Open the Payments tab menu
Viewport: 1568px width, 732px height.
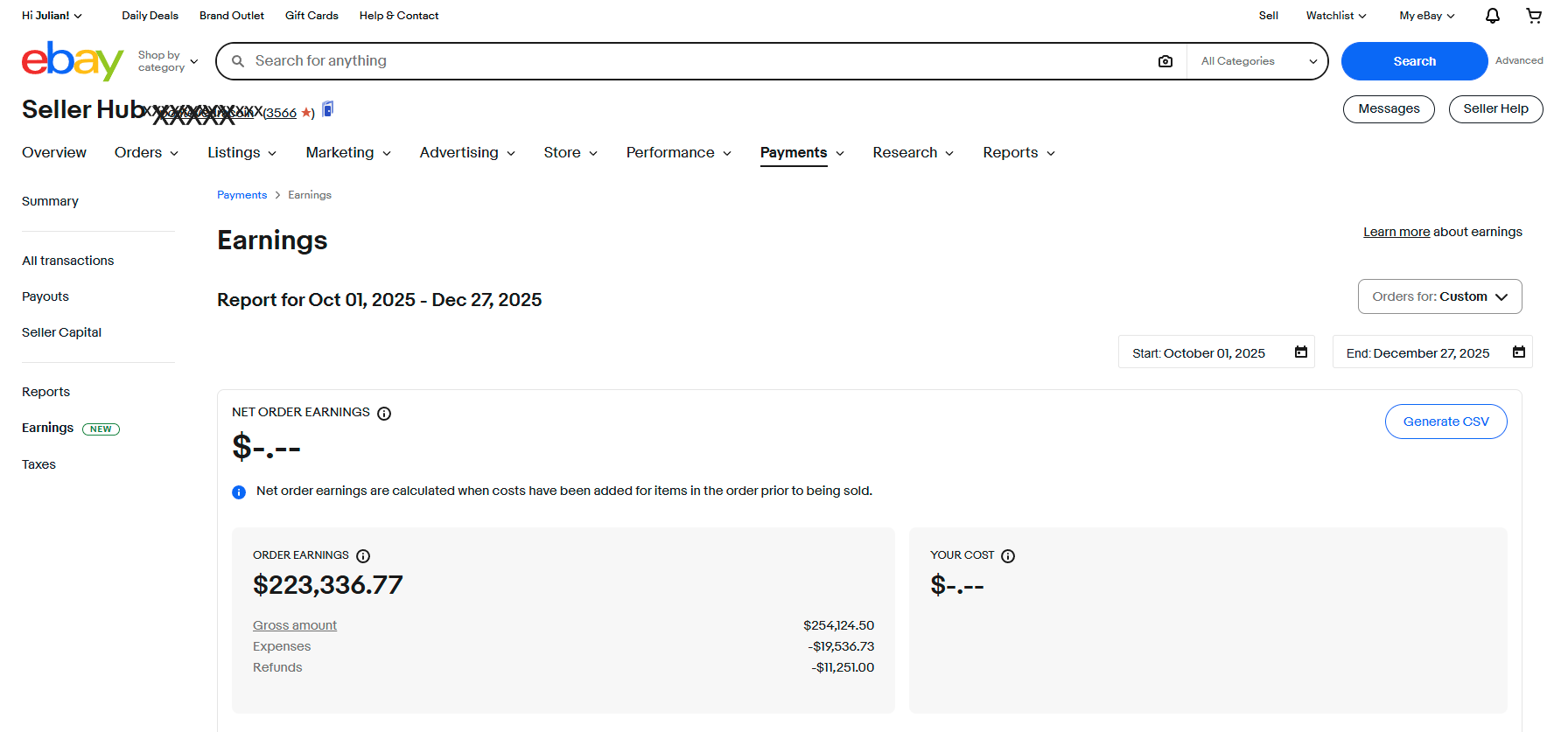pos(801,153)
